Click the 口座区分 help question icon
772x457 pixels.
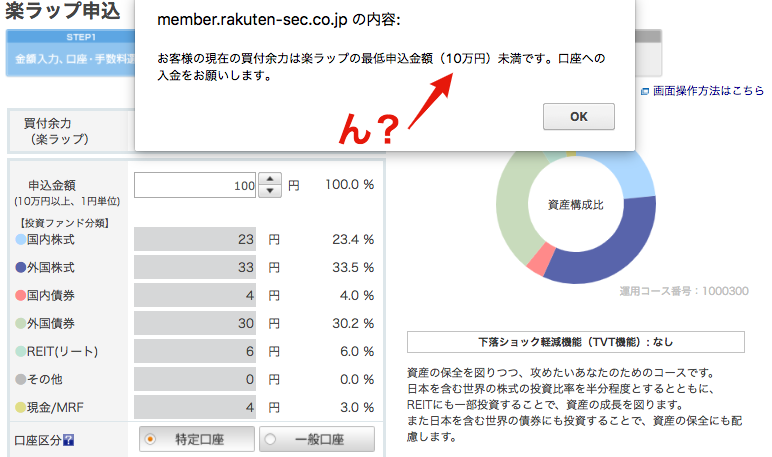pos(68,440)
